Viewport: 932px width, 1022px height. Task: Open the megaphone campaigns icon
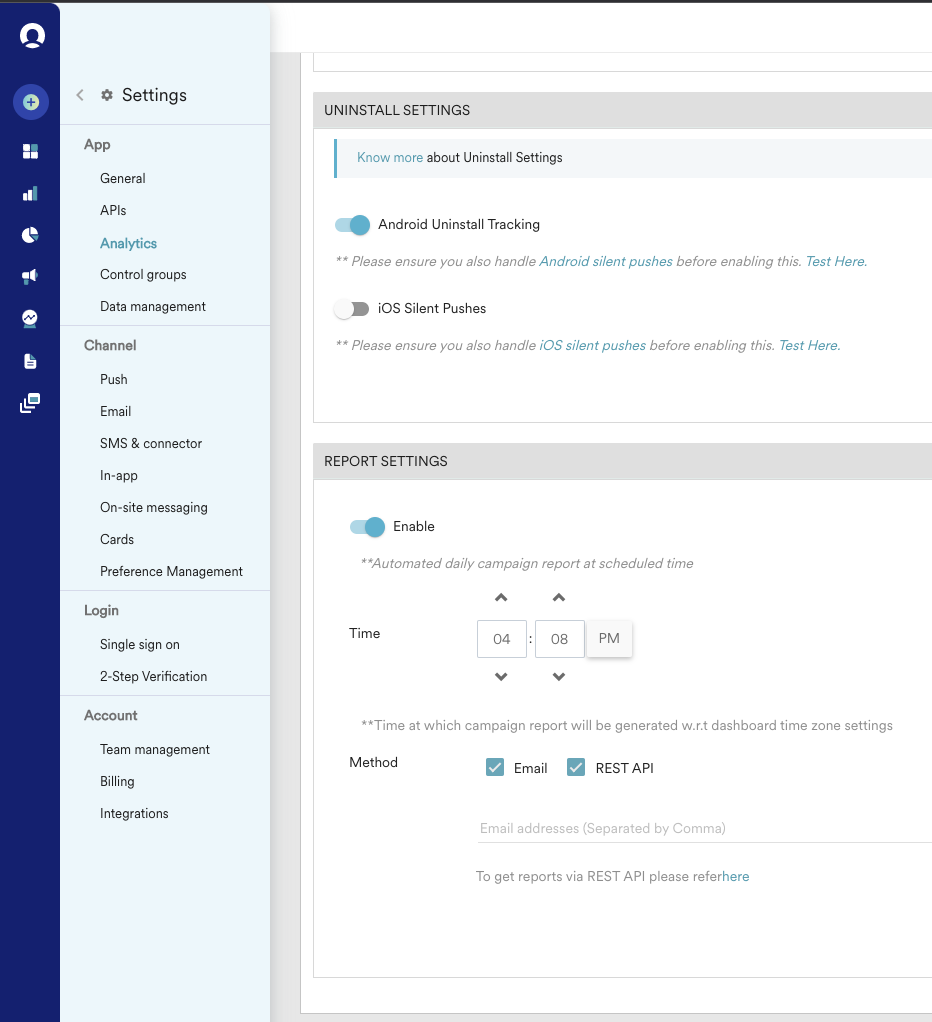click(x=30, y=277)
